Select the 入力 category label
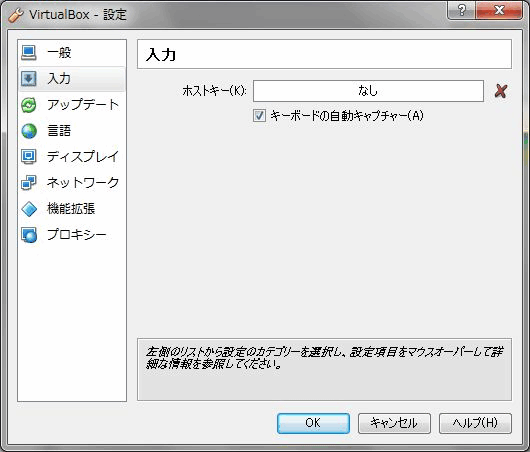 tap(59, 78)
